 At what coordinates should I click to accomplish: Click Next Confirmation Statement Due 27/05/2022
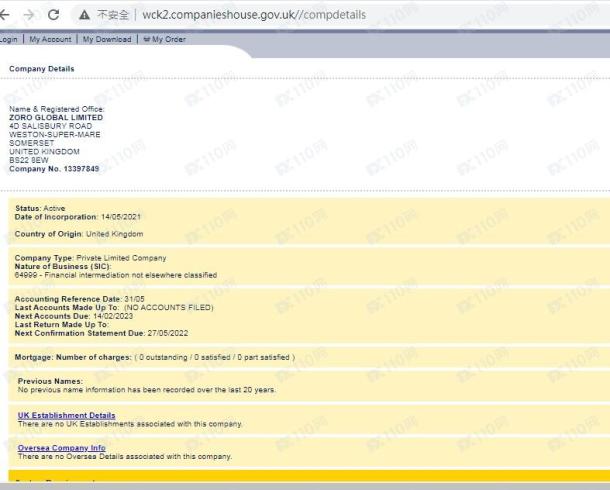pyautogui.click(x=101, y=333)
